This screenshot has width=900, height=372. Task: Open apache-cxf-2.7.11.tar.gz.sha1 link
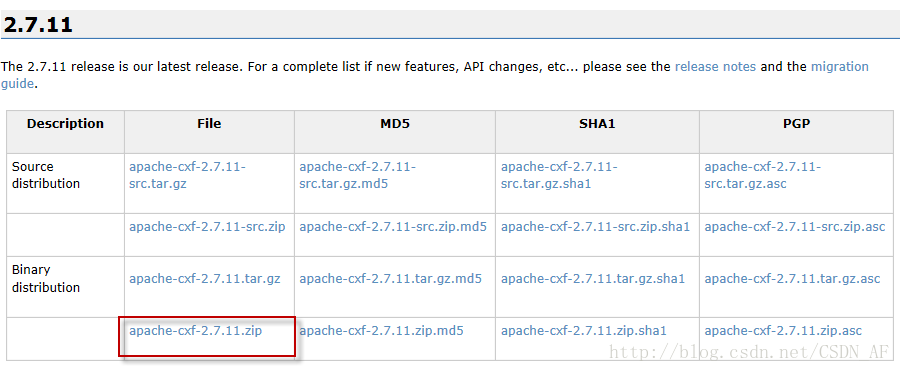(593, 279)
